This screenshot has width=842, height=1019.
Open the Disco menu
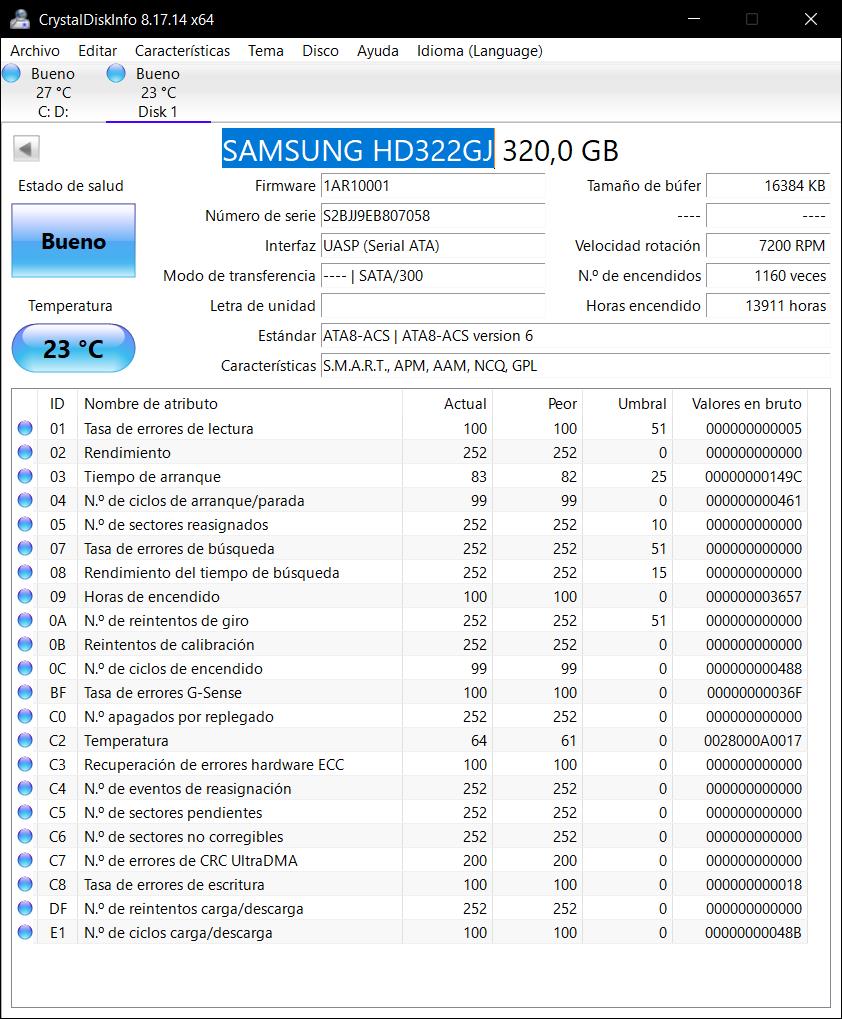(320, 51)
